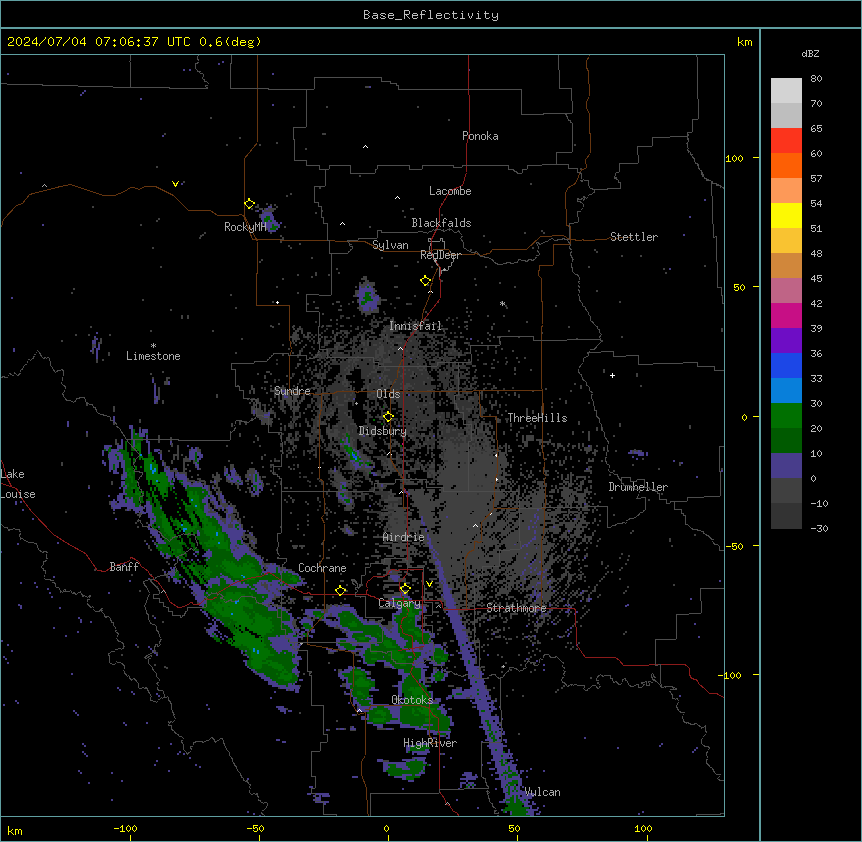Select the light gray 70-80 dBZ legend band
Screen dimensions: 862x842
tap(786, 91)
